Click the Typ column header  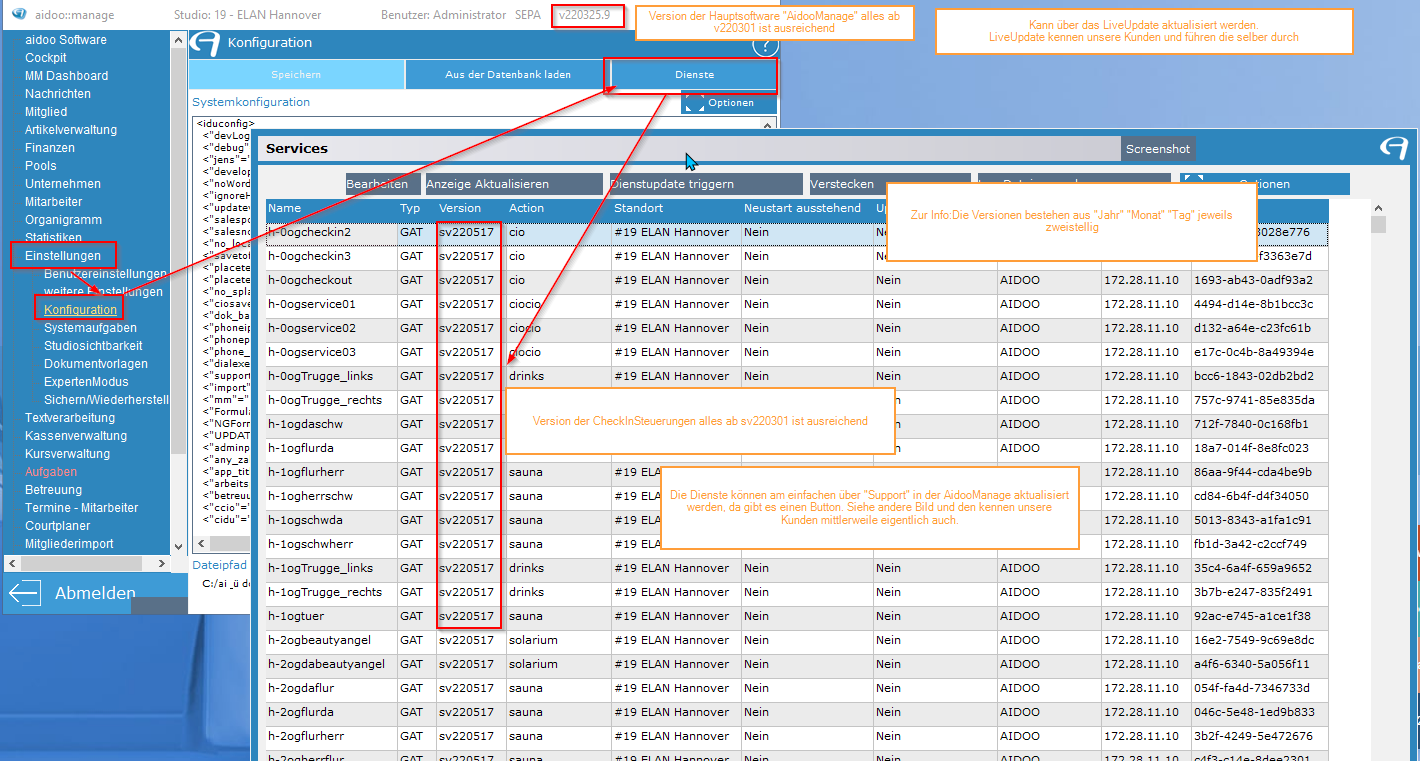[x=416, y=208]
